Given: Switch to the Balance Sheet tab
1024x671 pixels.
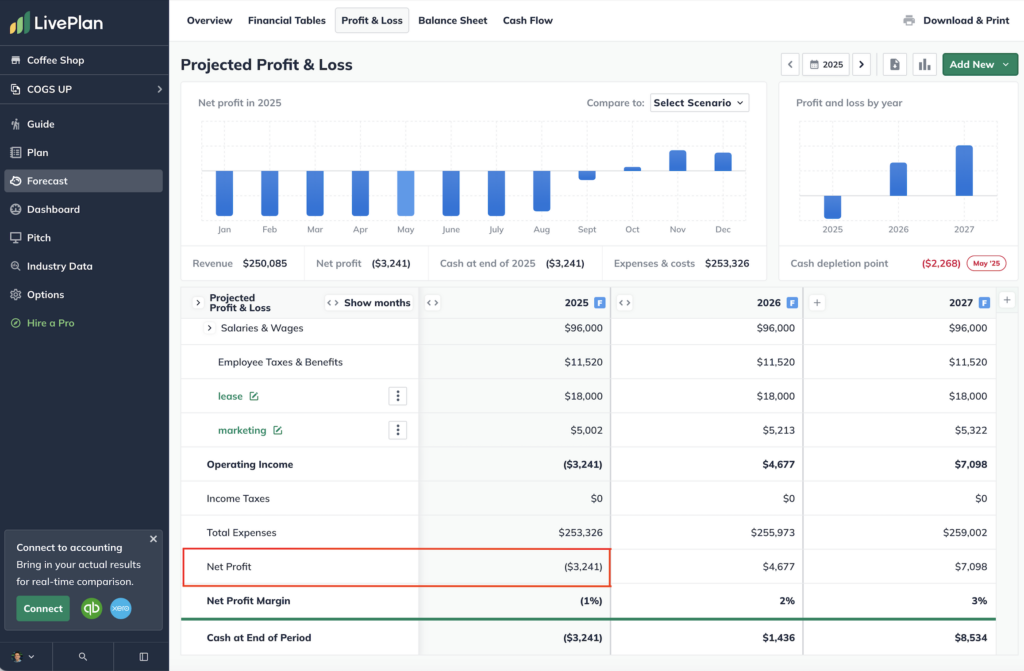Looking at the screenshot, I should [x=452, y=20].
